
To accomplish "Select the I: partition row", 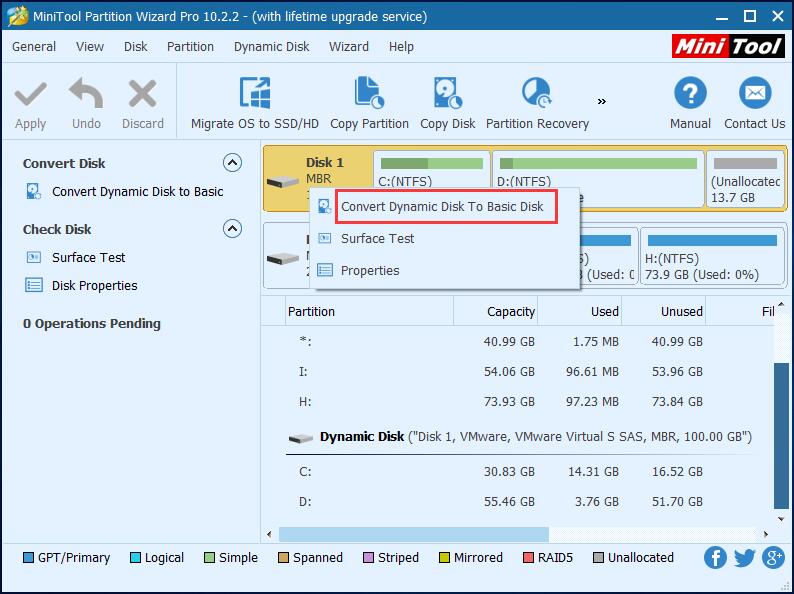I will (x=518, y=372).
